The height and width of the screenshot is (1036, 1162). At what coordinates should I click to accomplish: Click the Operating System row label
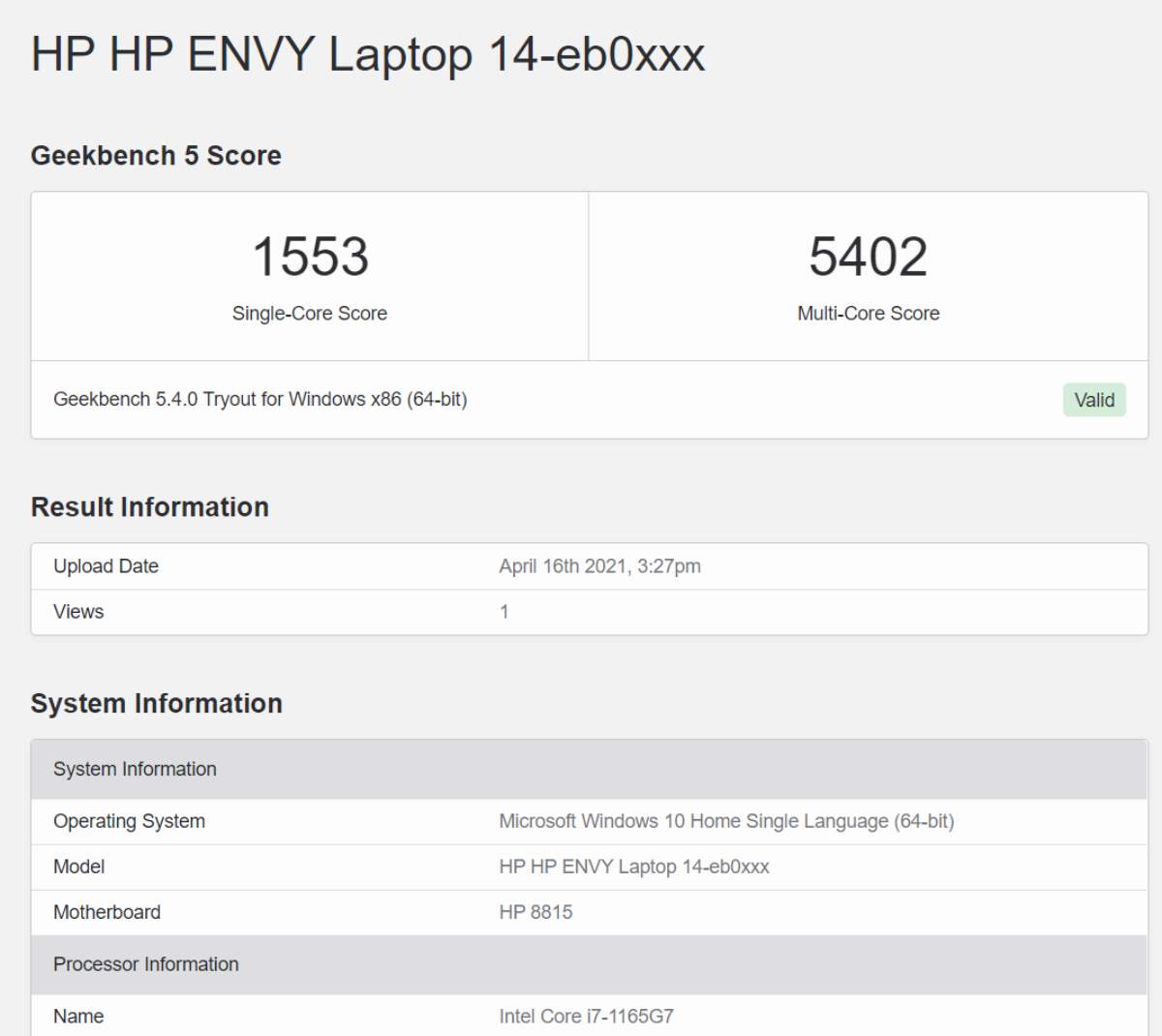pos(129,821)
